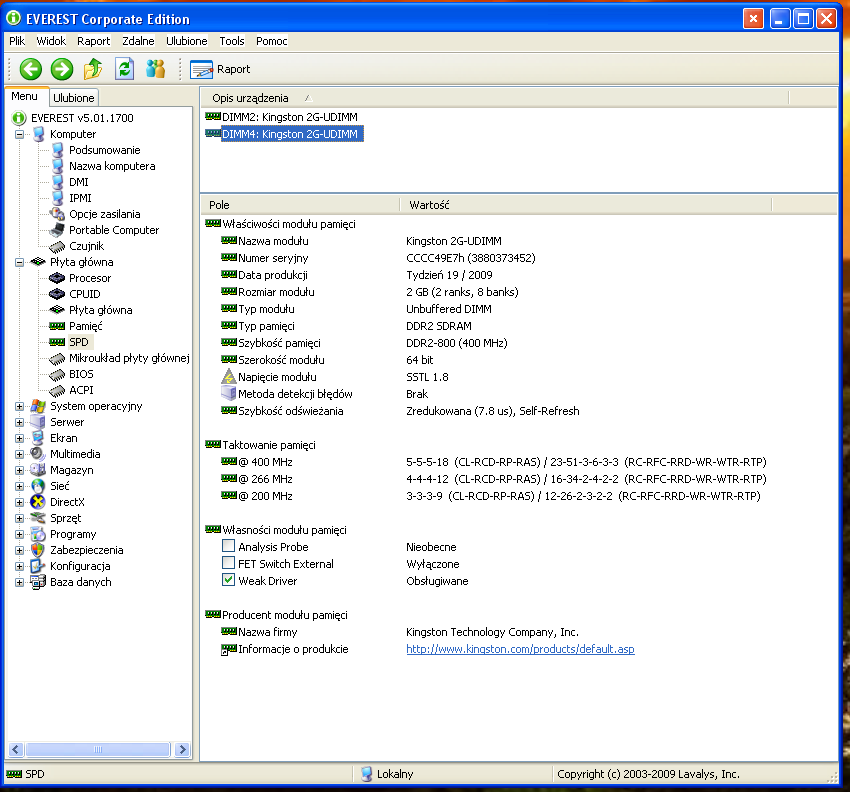Select the BIOS chip icon
Screen dimensions: 850x792
(x=57, y=375)
